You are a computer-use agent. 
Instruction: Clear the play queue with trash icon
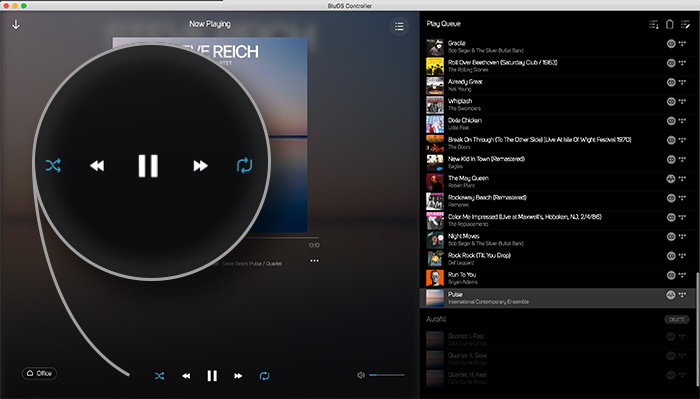[x=669, y=24]
